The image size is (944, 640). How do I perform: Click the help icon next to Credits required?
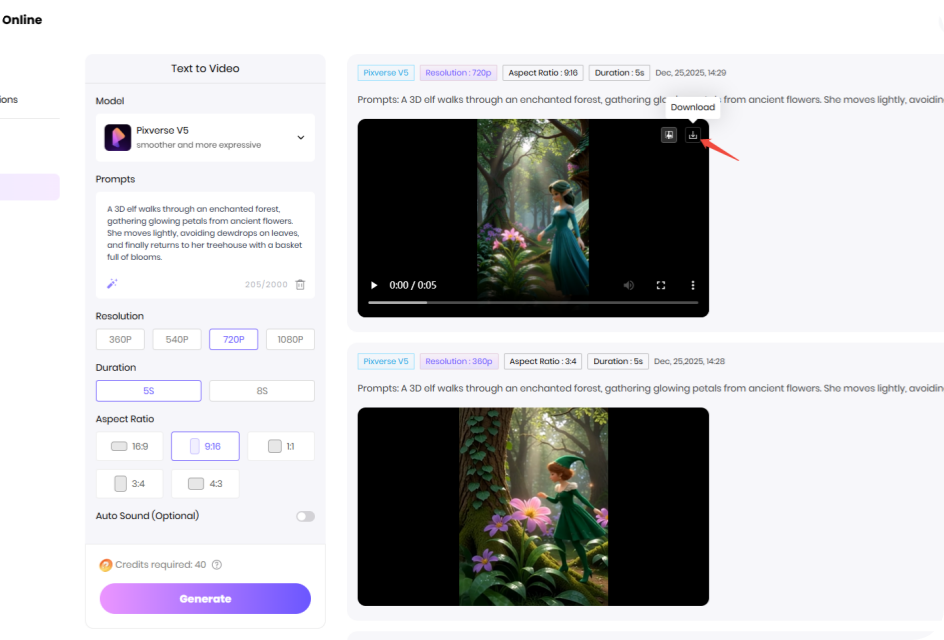pyautogui.click(x=217, y=565)
